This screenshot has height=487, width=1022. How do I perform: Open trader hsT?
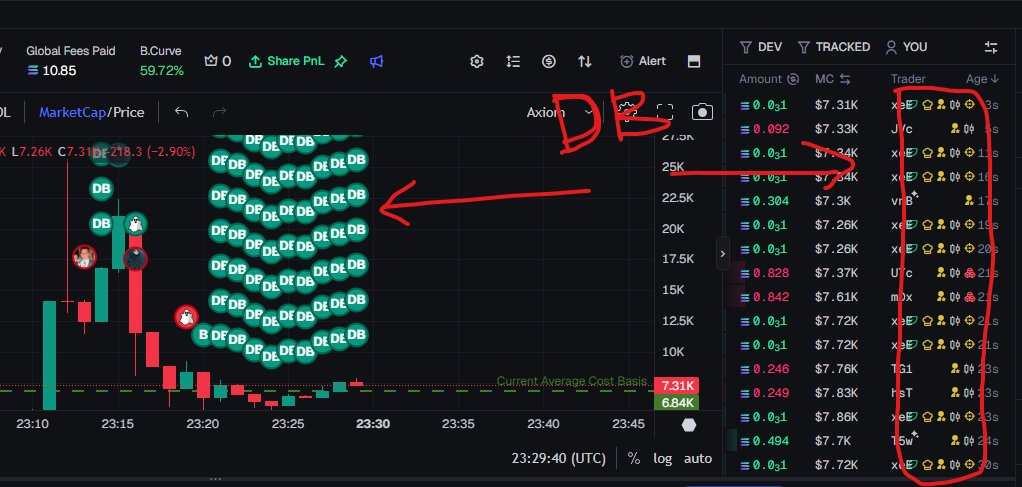coord(901,392)
